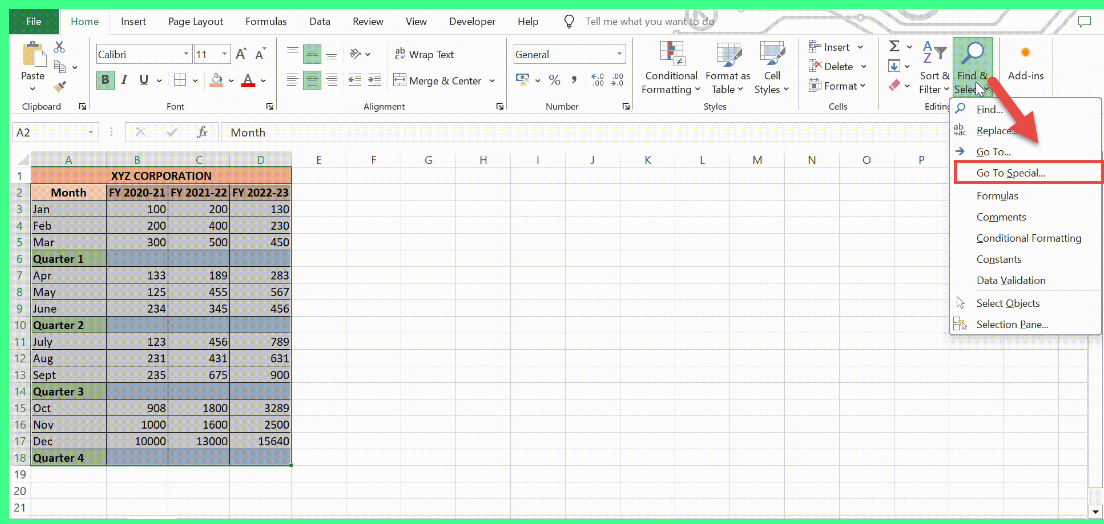Viewport: 1104px width, 524px height.
Task: Choose Selection Pane... from the menu
Action: [x=1025, y=325]
